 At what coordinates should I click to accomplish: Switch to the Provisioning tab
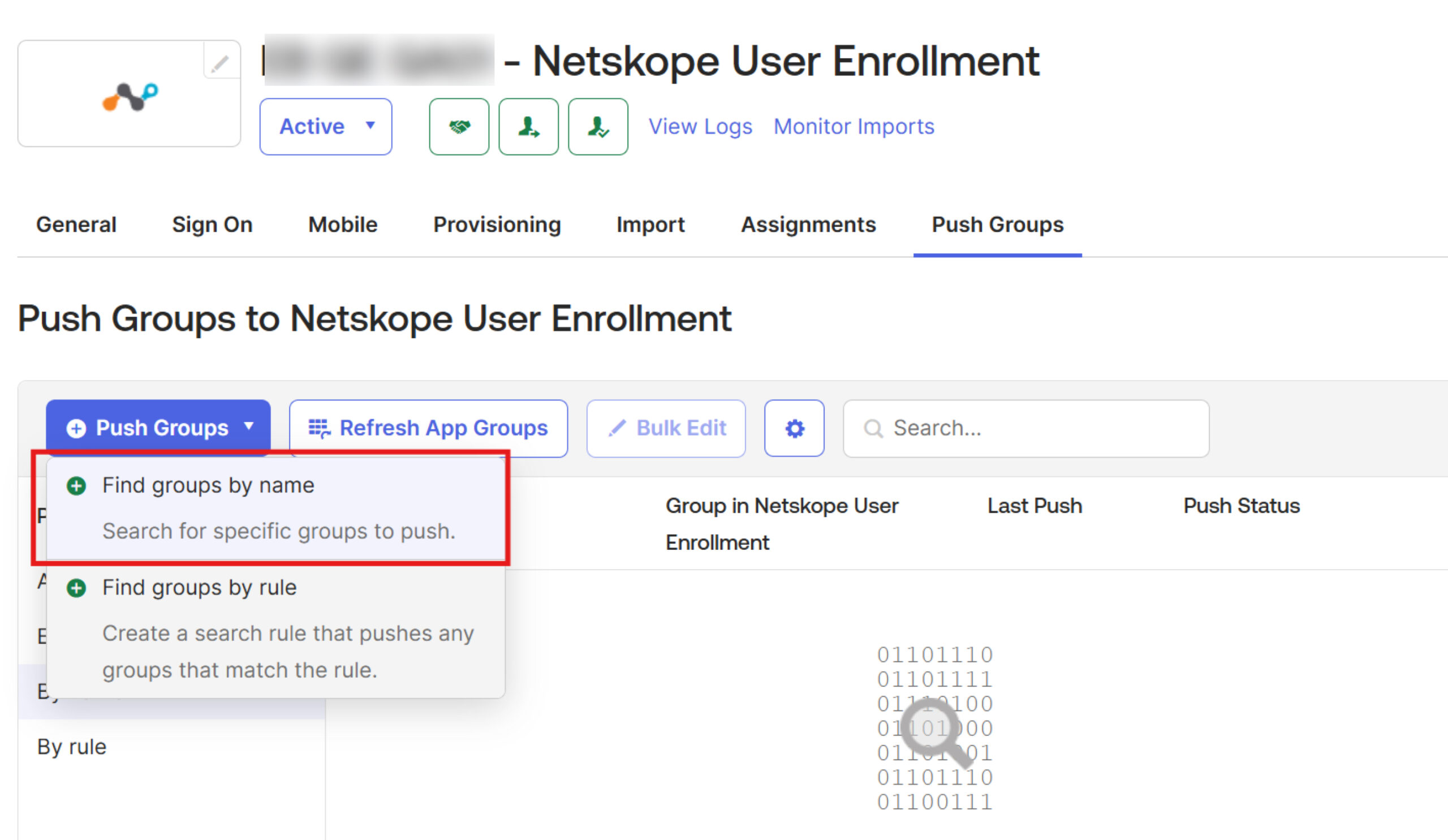[x=497, y=225]
